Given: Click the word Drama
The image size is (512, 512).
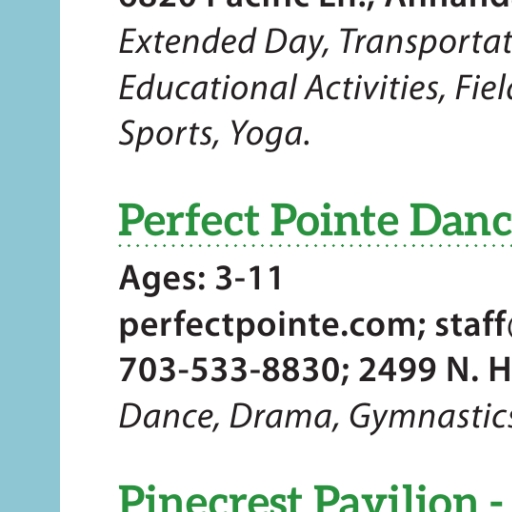Looking at the screenshot, I should pos(281,416).
